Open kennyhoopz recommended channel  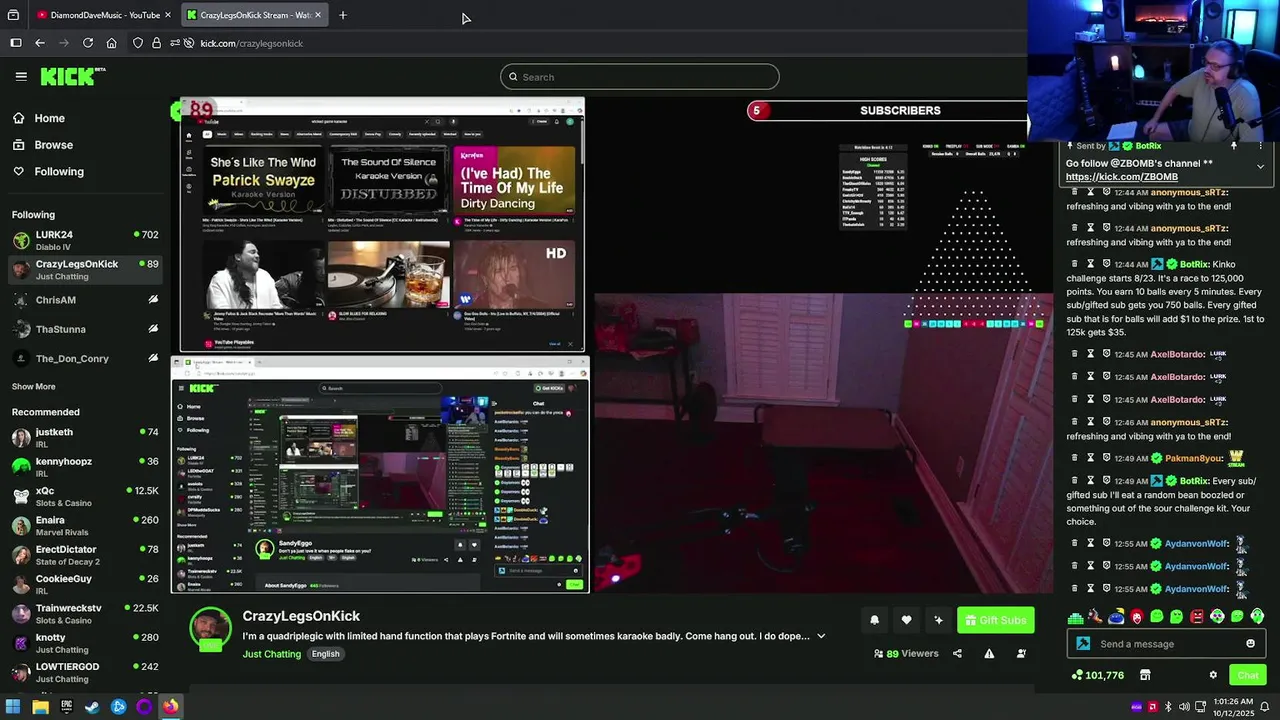click(x=85, y=467)
